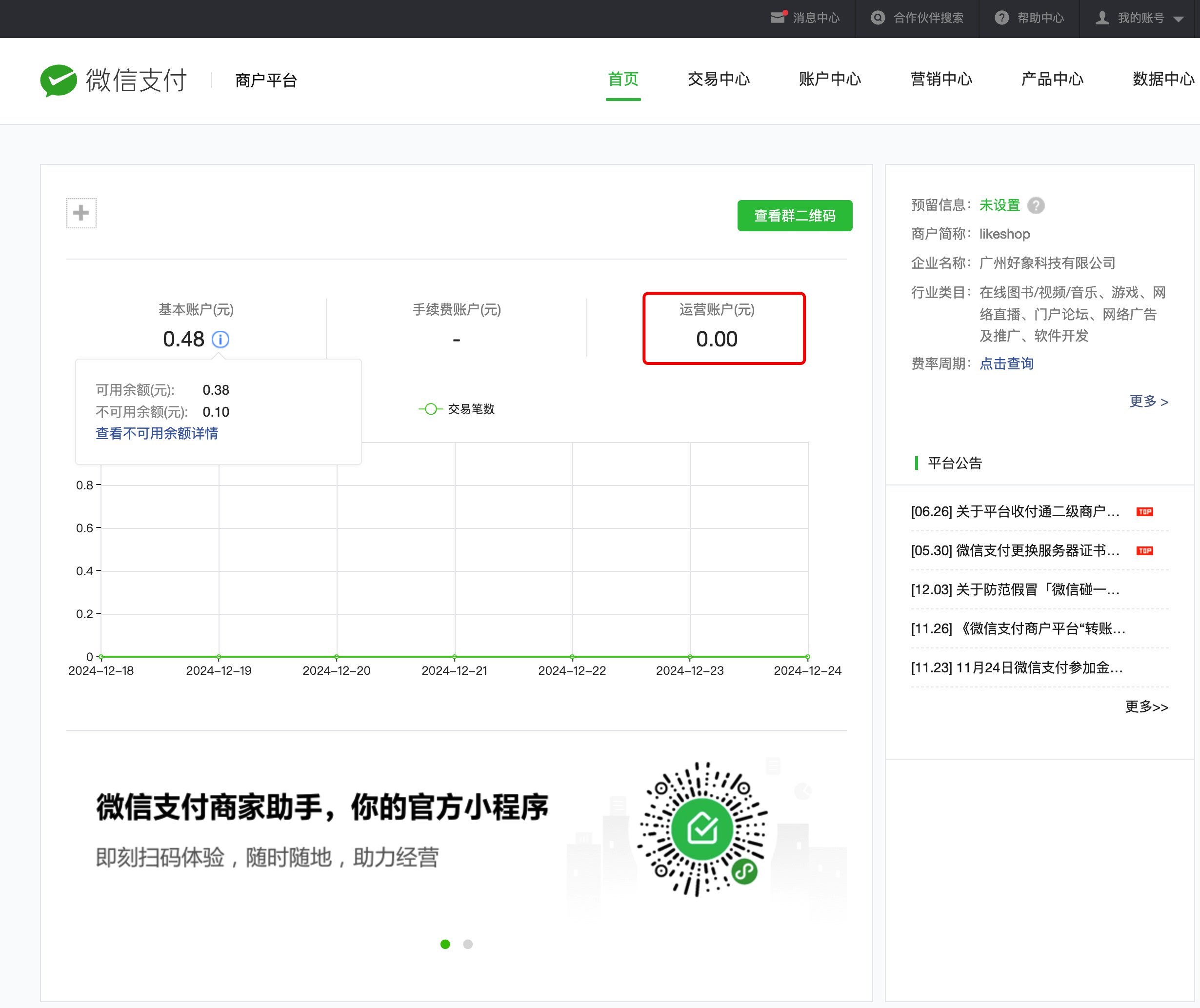Click the 查看群二维码 green button
Image resolution: width=1200 pixels, height=1008 pixels.
pos(795,216)
